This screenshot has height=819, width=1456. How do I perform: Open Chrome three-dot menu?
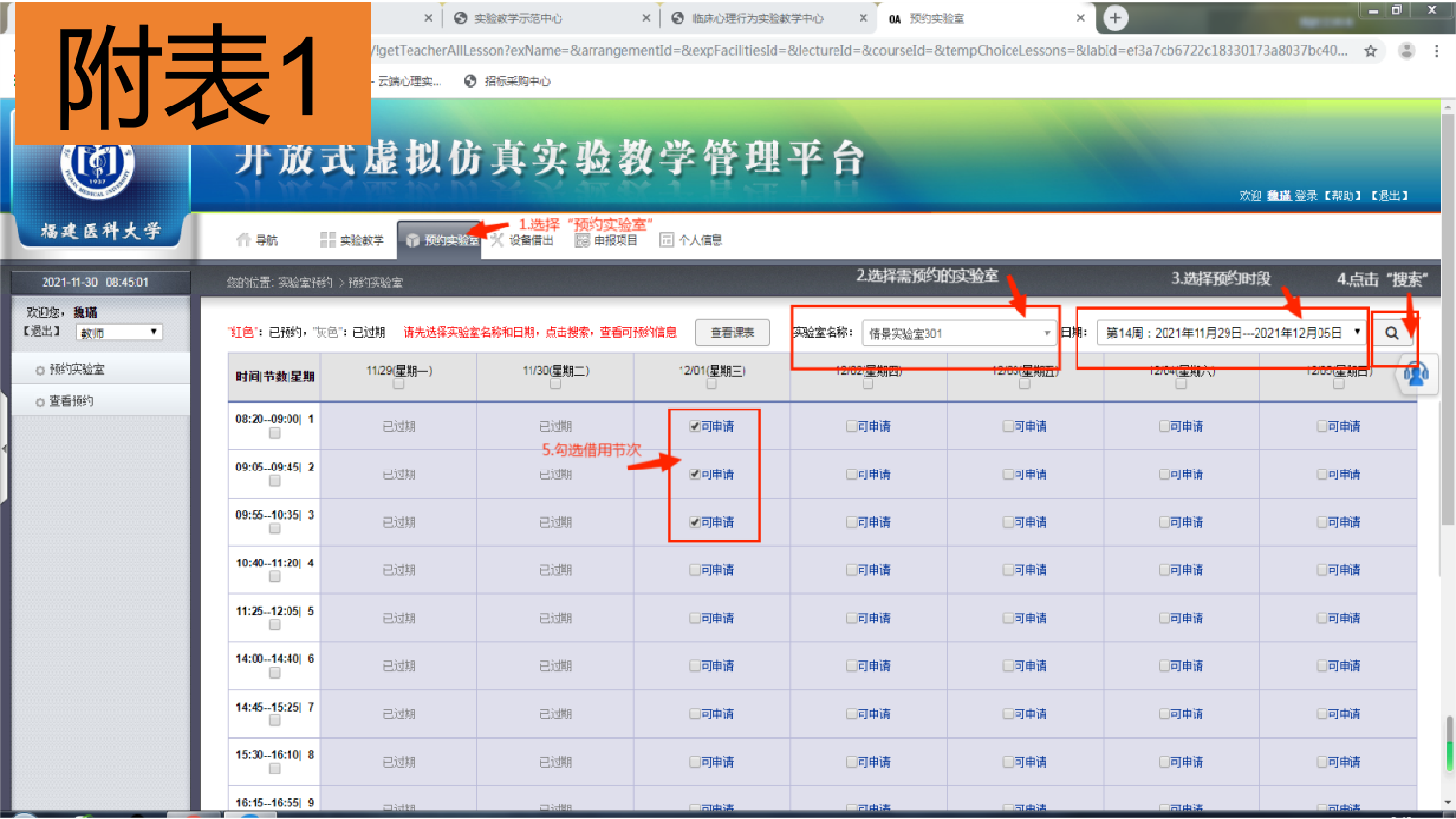tap(1437, 51)
